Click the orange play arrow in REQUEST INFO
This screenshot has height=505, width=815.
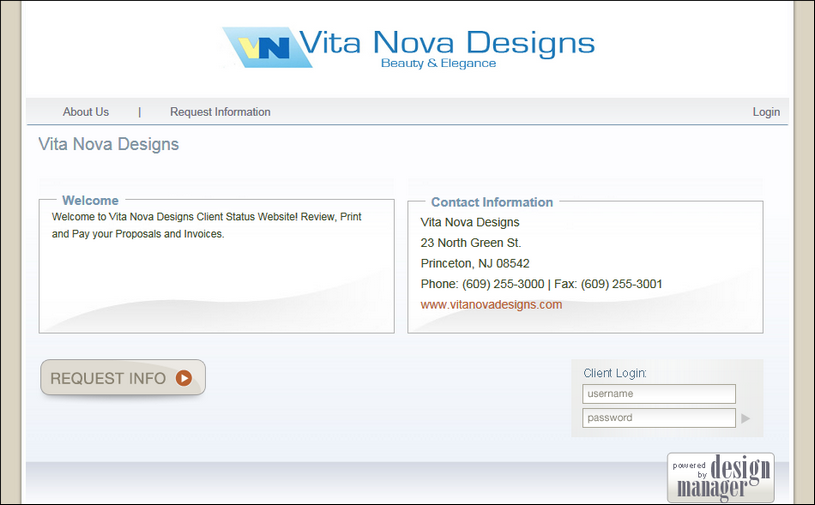coord(183,378)
